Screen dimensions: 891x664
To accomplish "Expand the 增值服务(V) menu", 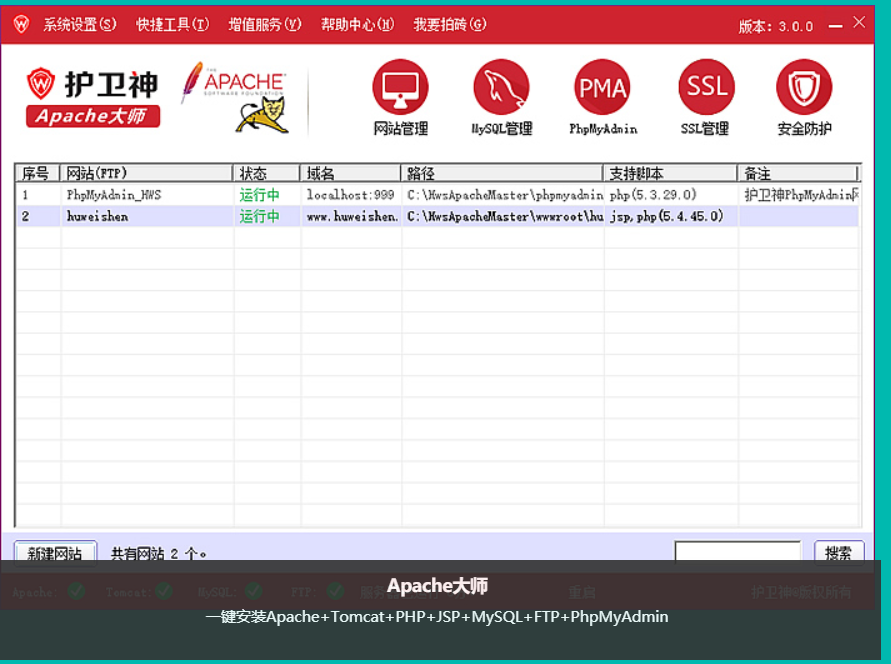I will coord(264,25).
